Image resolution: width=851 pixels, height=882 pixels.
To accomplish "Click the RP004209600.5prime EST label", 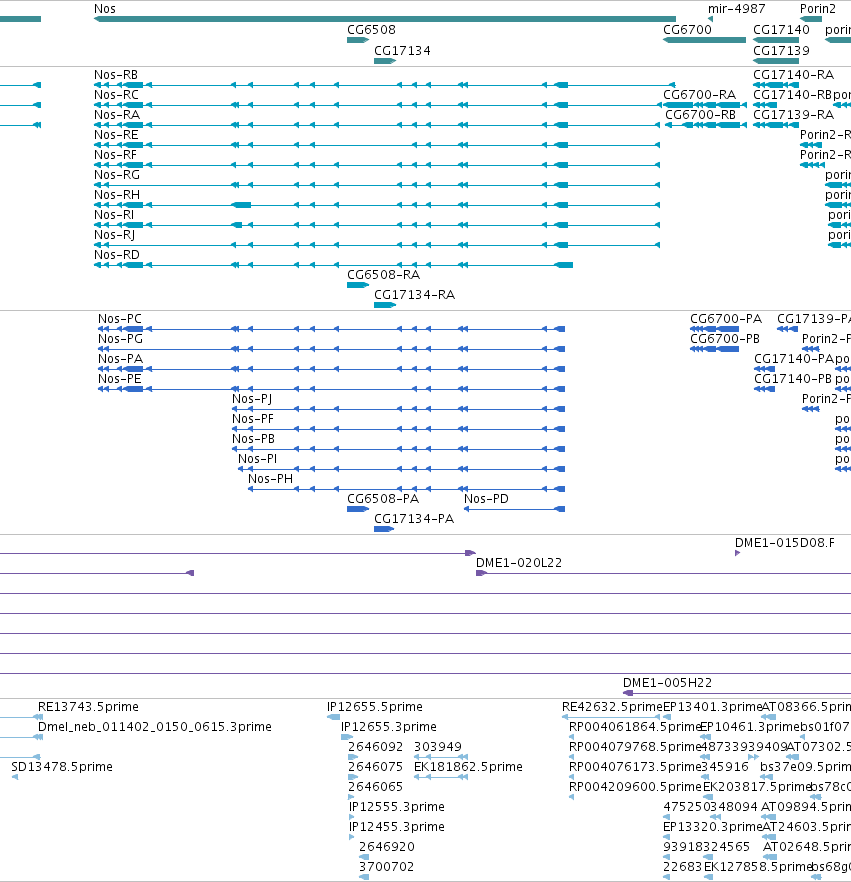I will tap(635, 786).
